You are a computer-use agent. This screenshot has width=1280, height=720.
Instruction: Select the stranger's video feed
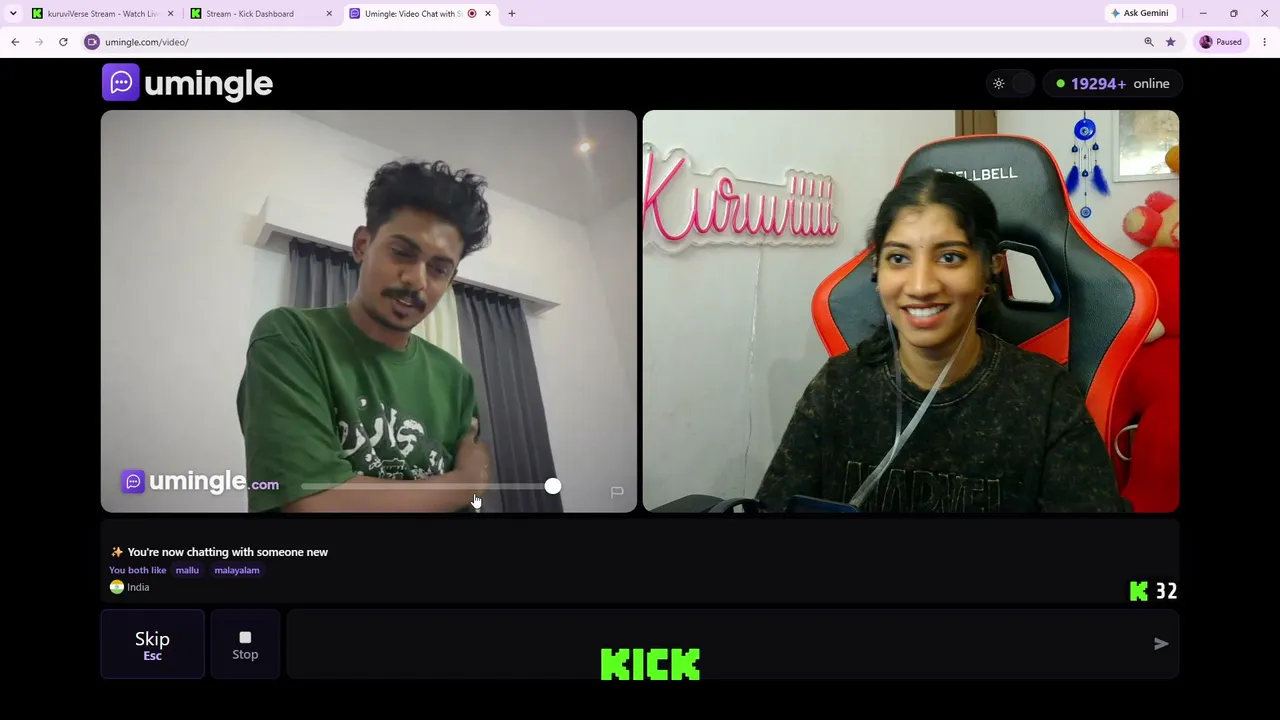coord(369,311)
